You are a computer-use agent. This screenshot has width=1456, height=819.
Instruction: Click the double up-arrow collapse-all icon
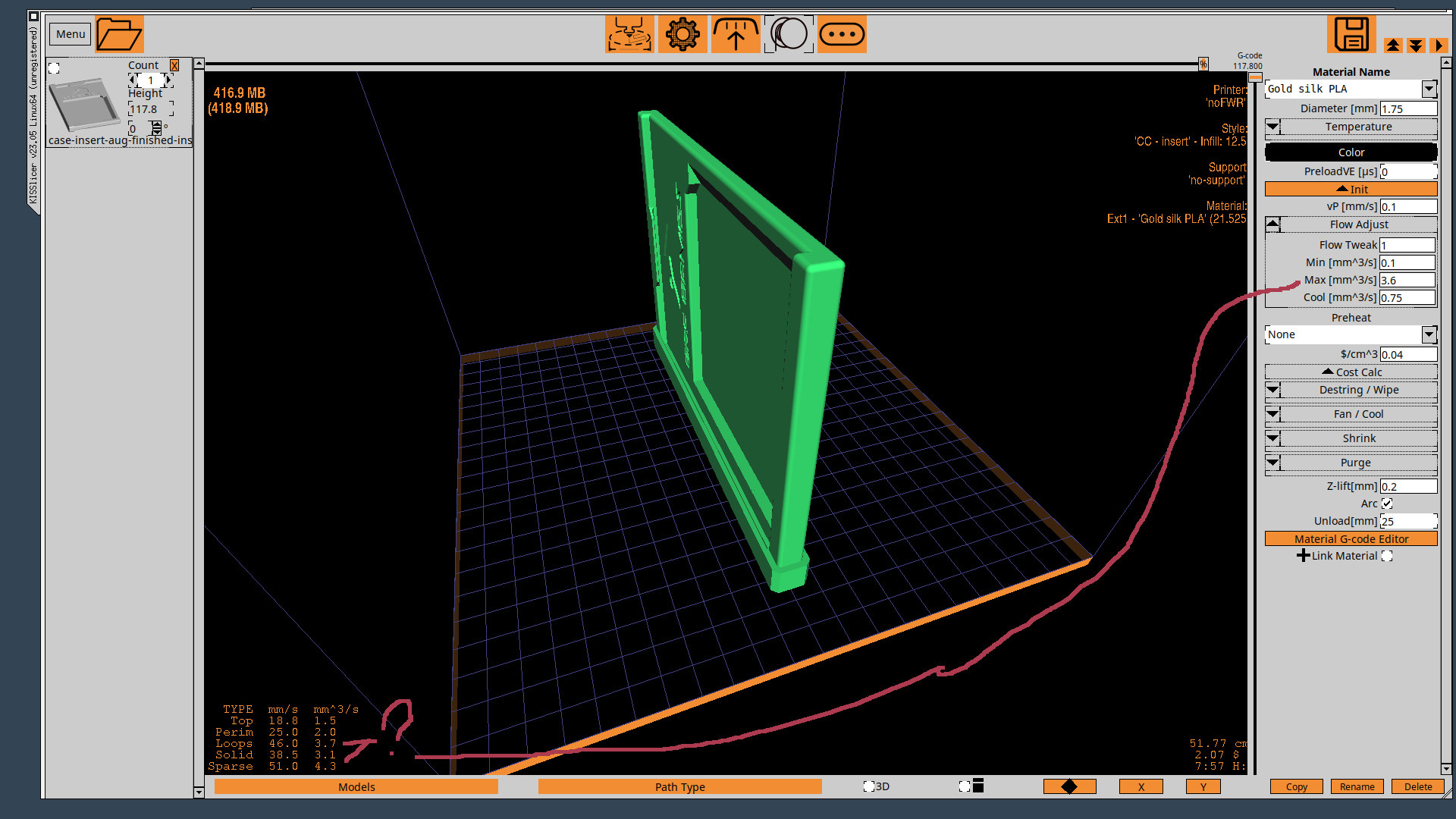pyautogui.click(x=1393, y=45)
